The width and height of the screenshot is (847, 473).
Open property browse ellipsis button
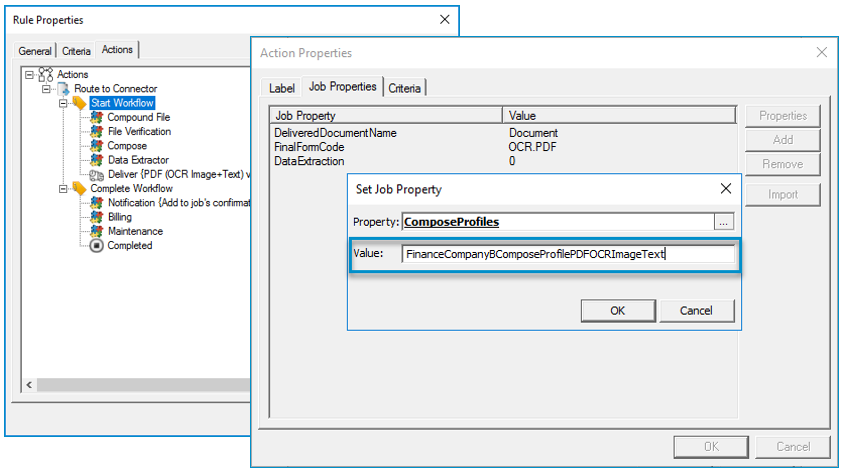point(724,222)
